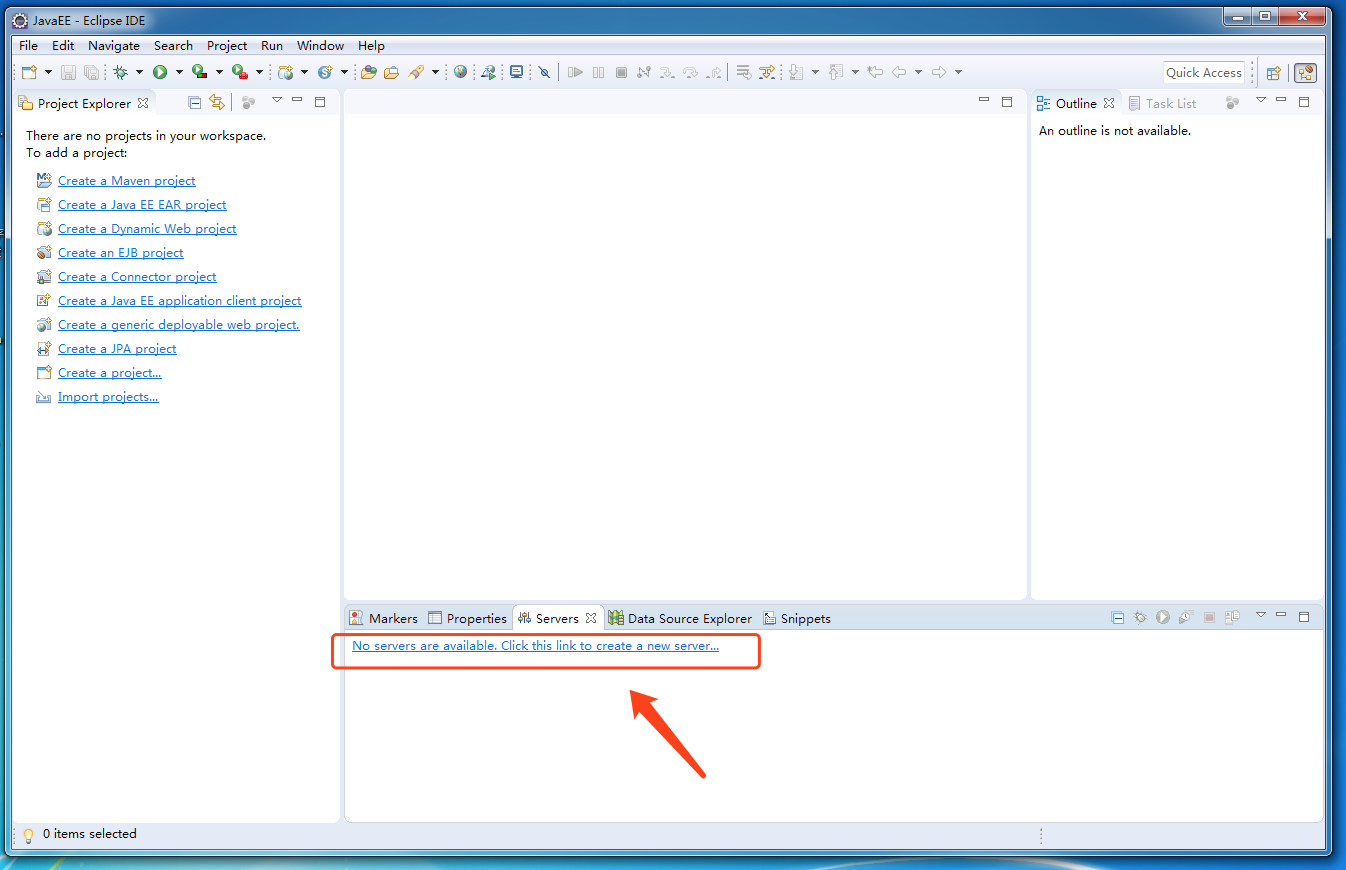1346x870 pixels.
Task: Open External Tools dropdown arrow
Action: click(x=259, y=72)
